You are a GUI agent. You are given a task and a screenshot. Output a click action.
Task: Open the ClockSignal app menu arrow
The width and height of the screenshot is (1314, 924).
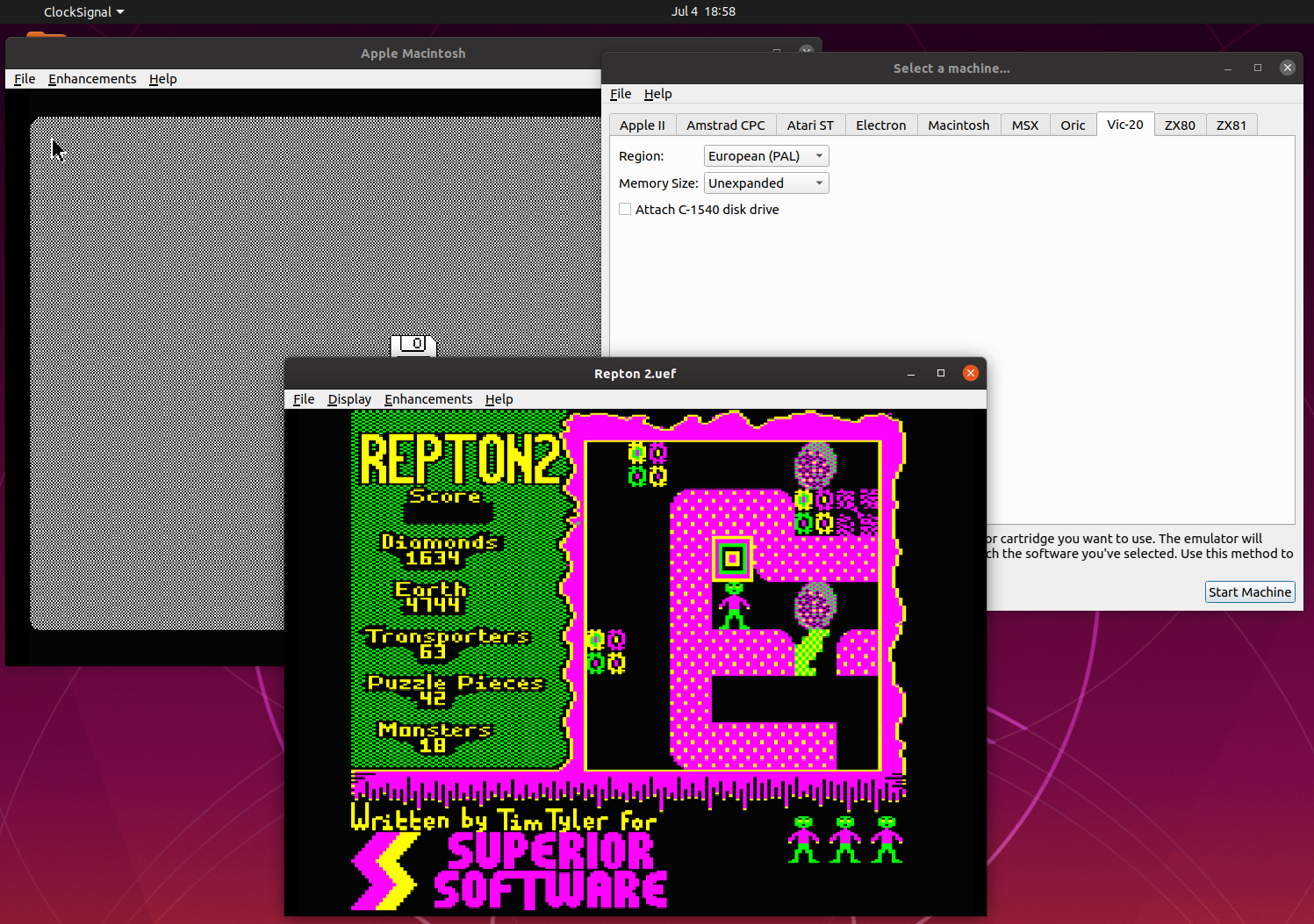pos(120,12)
